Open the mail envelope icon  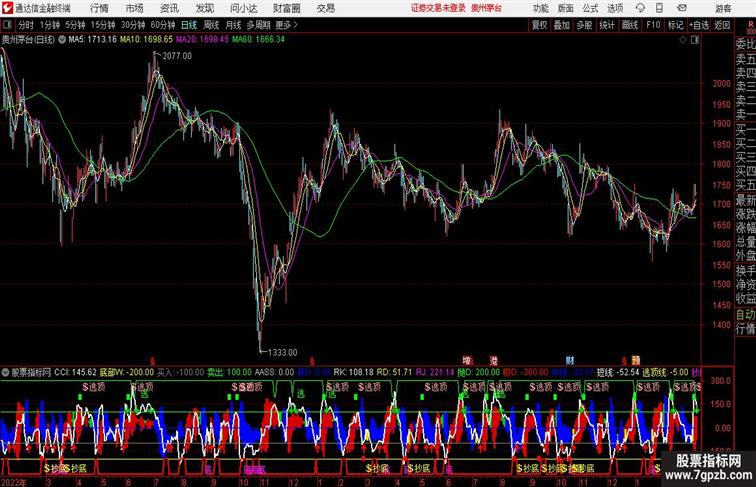tap(681, 8)
